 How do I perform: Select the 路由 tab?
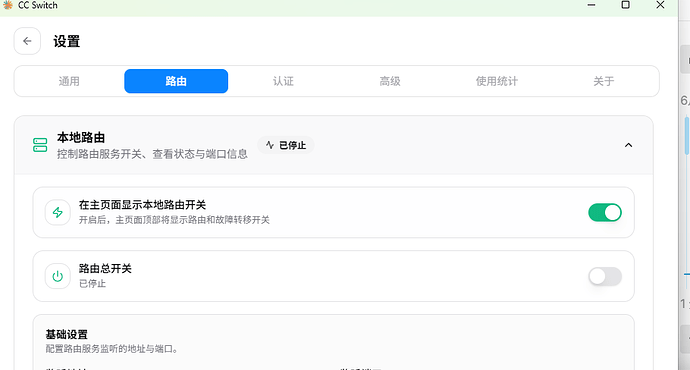(x=176, y=81)
